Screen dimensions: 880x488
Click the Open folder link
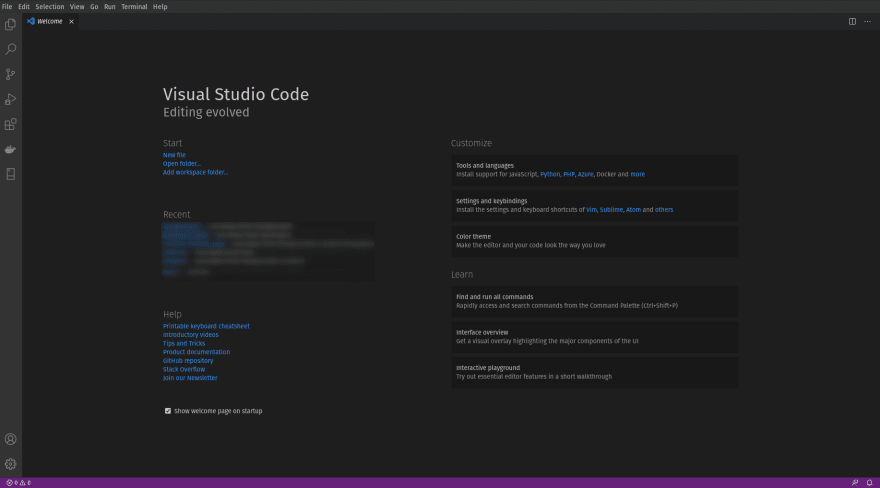click(x=182, y=164)
